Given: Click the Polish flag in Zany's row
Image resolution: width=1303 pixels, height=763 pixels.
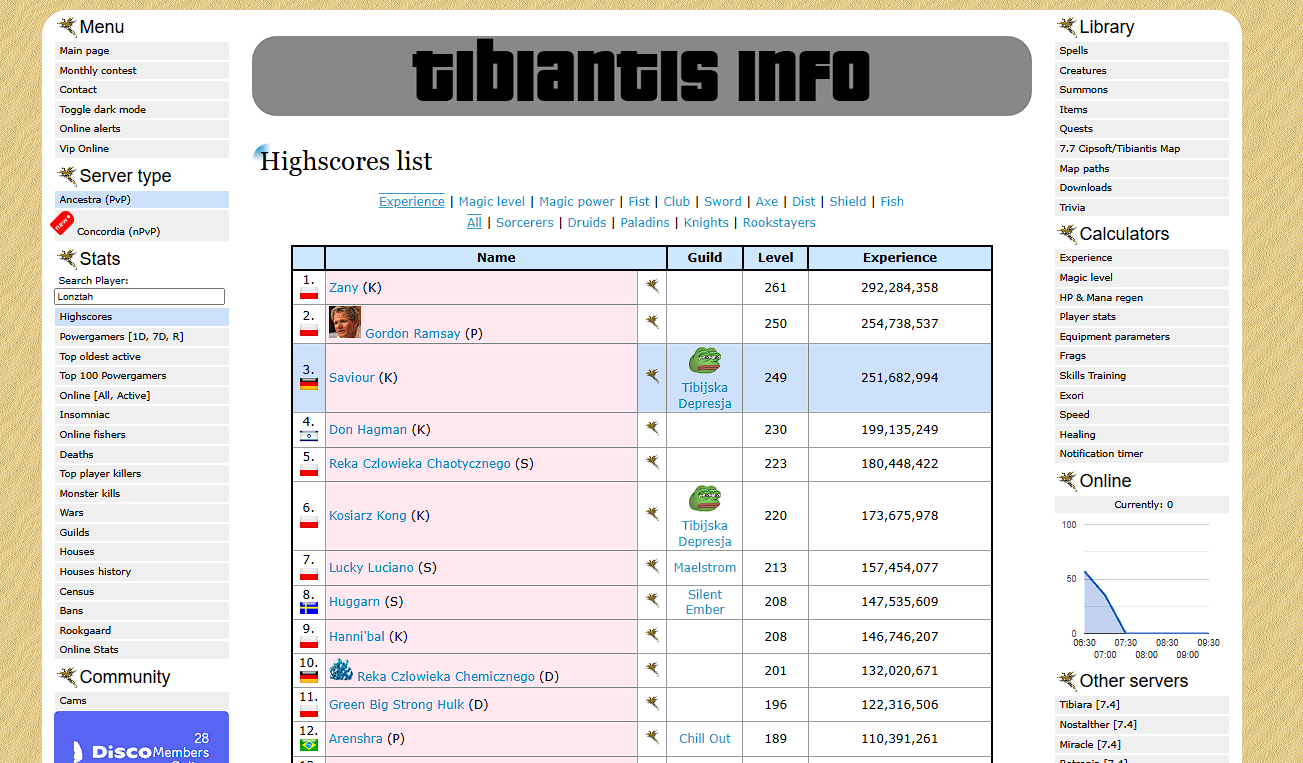Looking at the screenshot, I should click(x=309, y=294).
